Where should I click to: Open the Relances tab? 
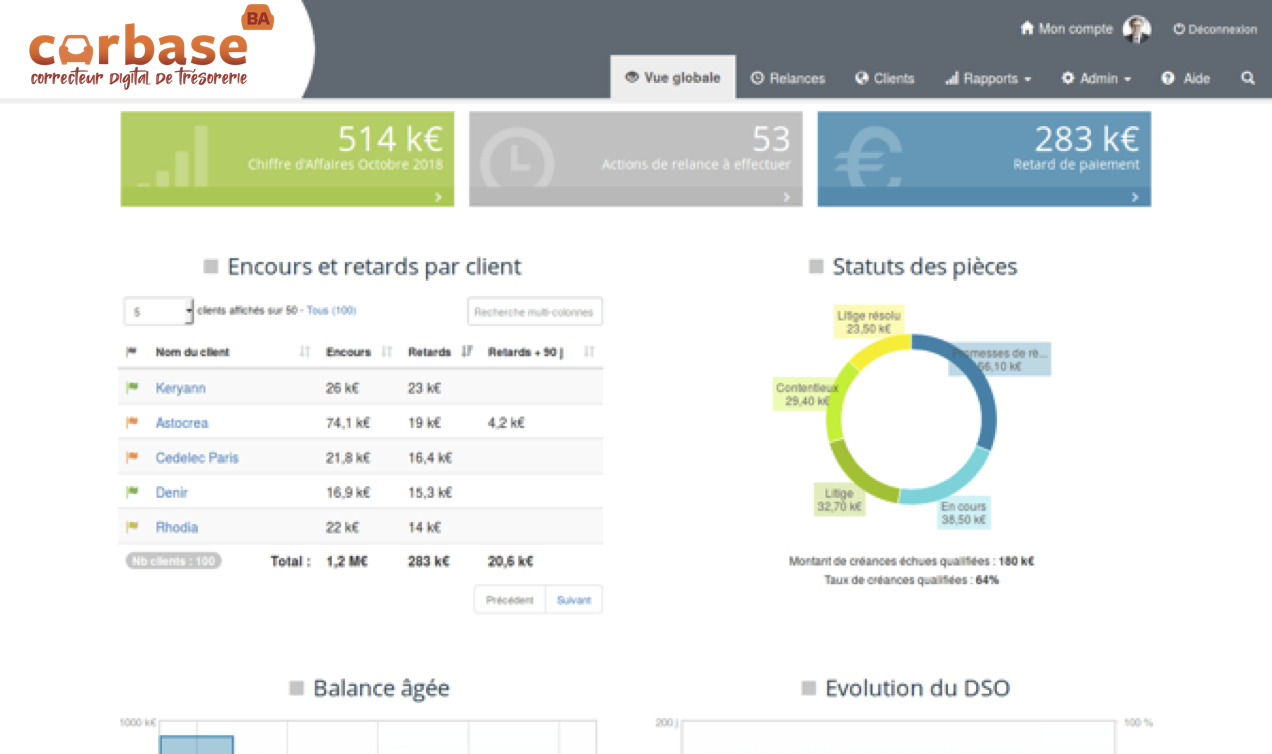tap(788, 78)
